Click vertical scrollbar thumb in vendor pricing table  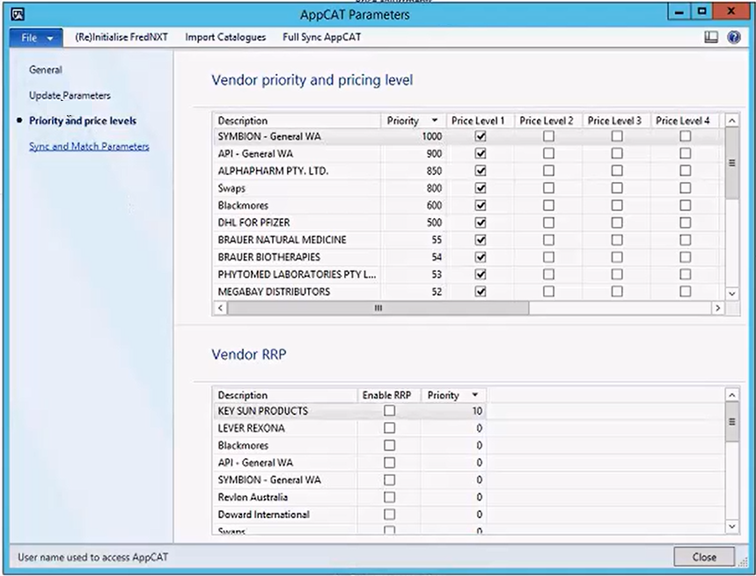tap(732, 163)
